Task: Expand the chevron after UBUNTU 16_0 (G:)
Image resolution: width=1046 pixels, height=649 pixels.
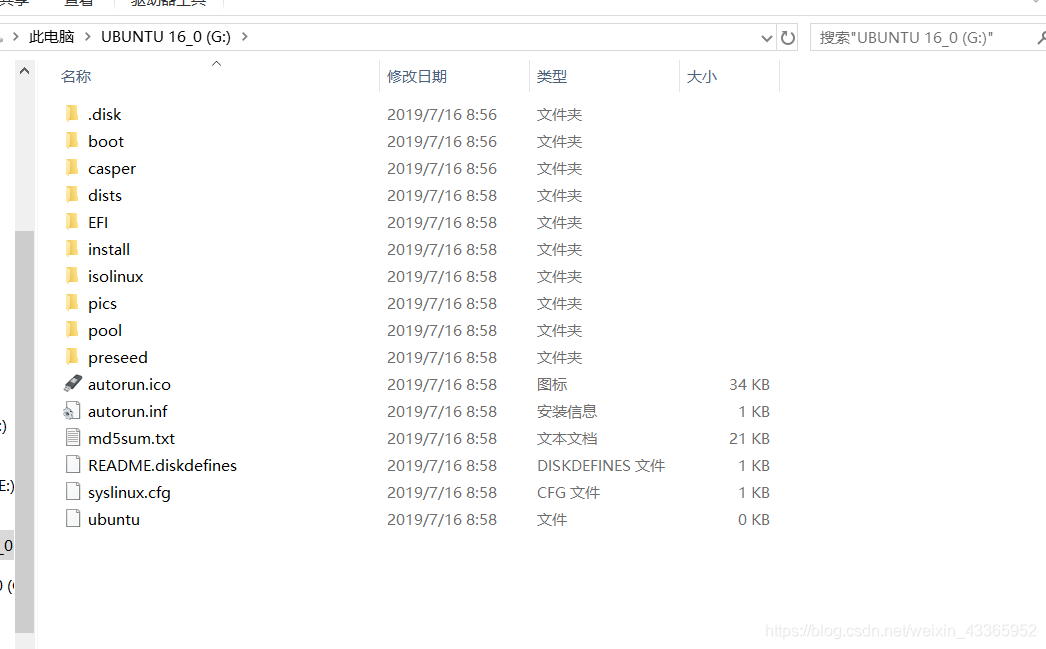Action: 245,37
